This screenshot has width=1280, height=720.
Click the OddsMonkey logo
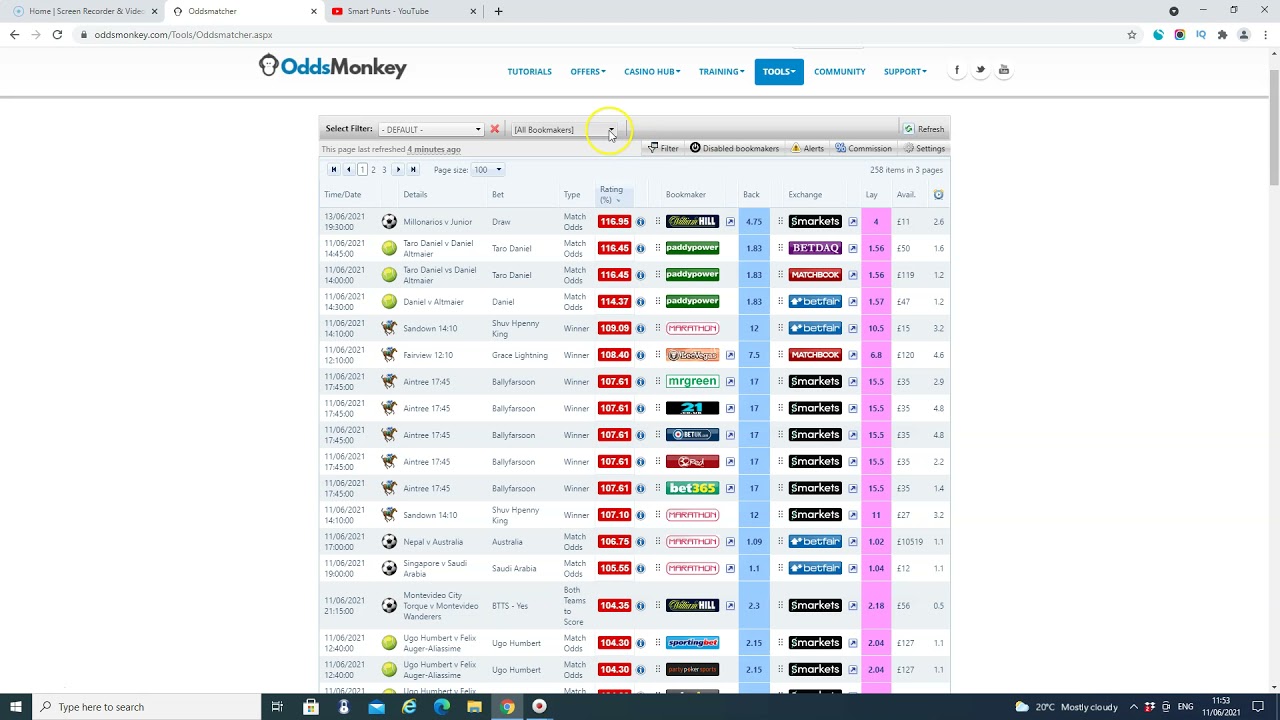pos(333,67)
